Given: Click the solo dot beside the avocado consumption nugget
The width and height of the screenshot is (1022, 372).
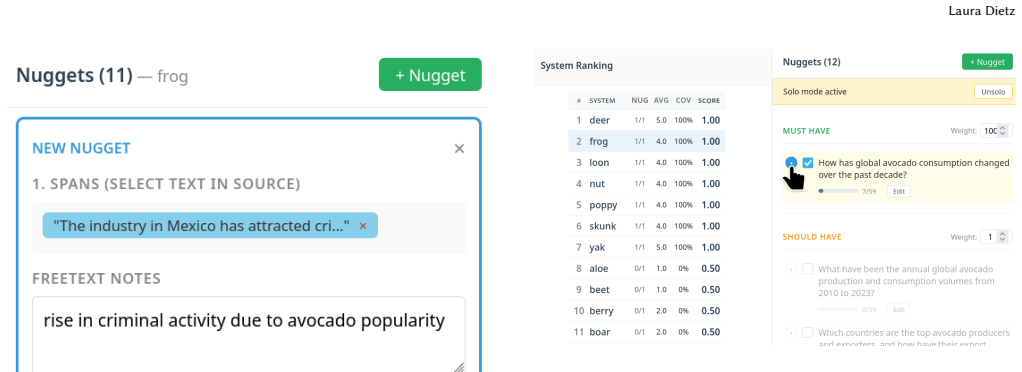Looking at the screenshot, I should [791, 163].
